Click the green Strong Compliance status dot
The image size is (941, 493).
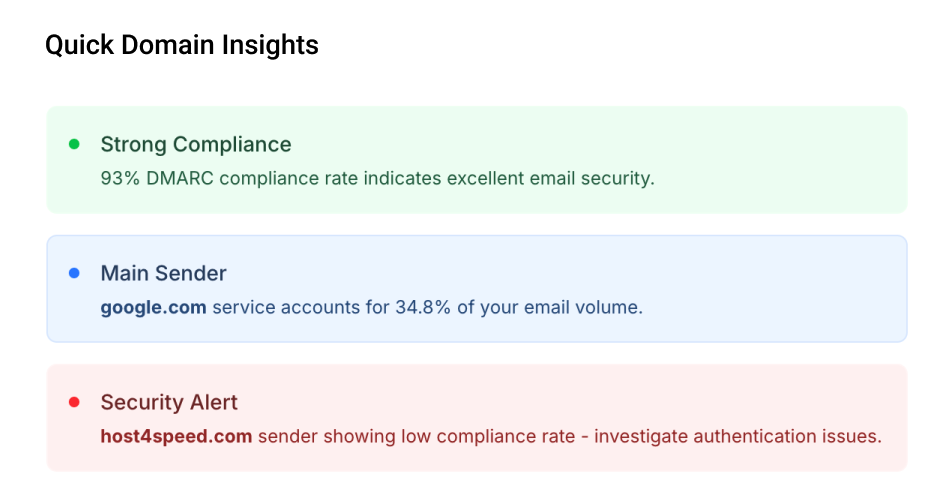pos(74,144)
